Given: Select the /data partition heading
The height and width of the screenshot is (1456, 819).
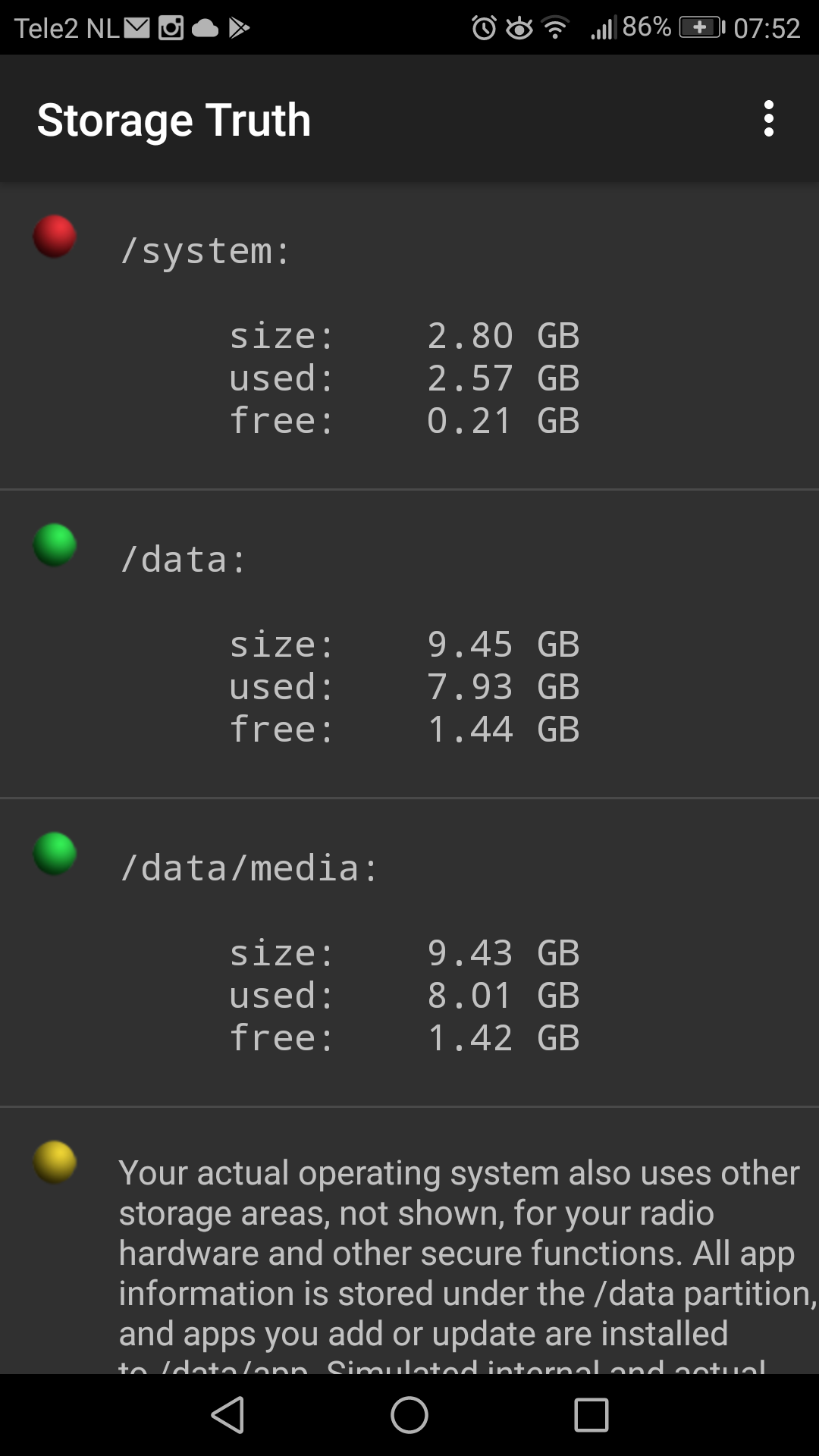Looking at the screenshot, I should point(183,560).
